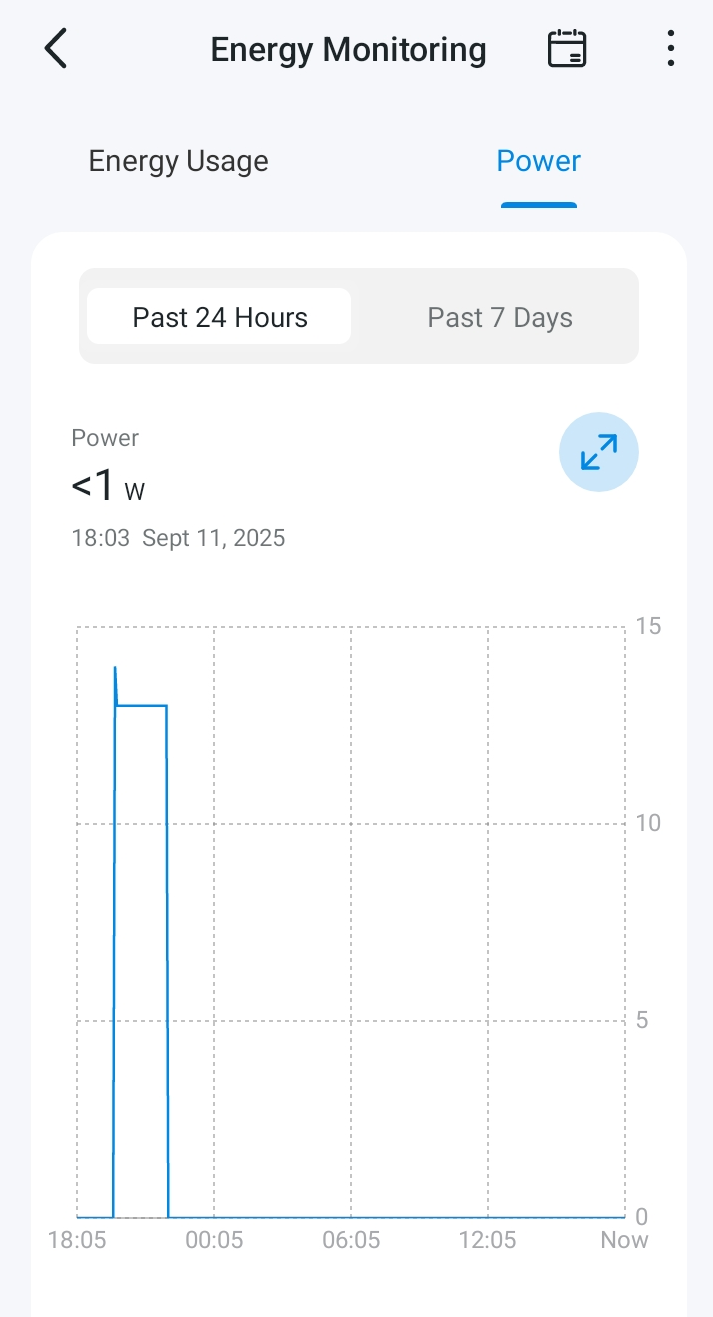
Task: Go back using the top-left arrow
Action: pos(56,49)
